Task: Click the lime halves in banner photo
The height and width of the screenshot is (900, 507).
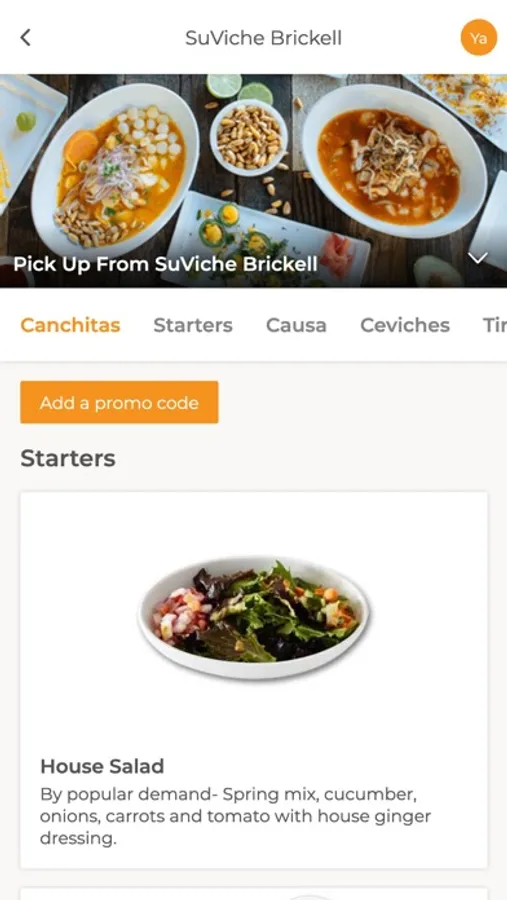Action: [x=239, y=89]
